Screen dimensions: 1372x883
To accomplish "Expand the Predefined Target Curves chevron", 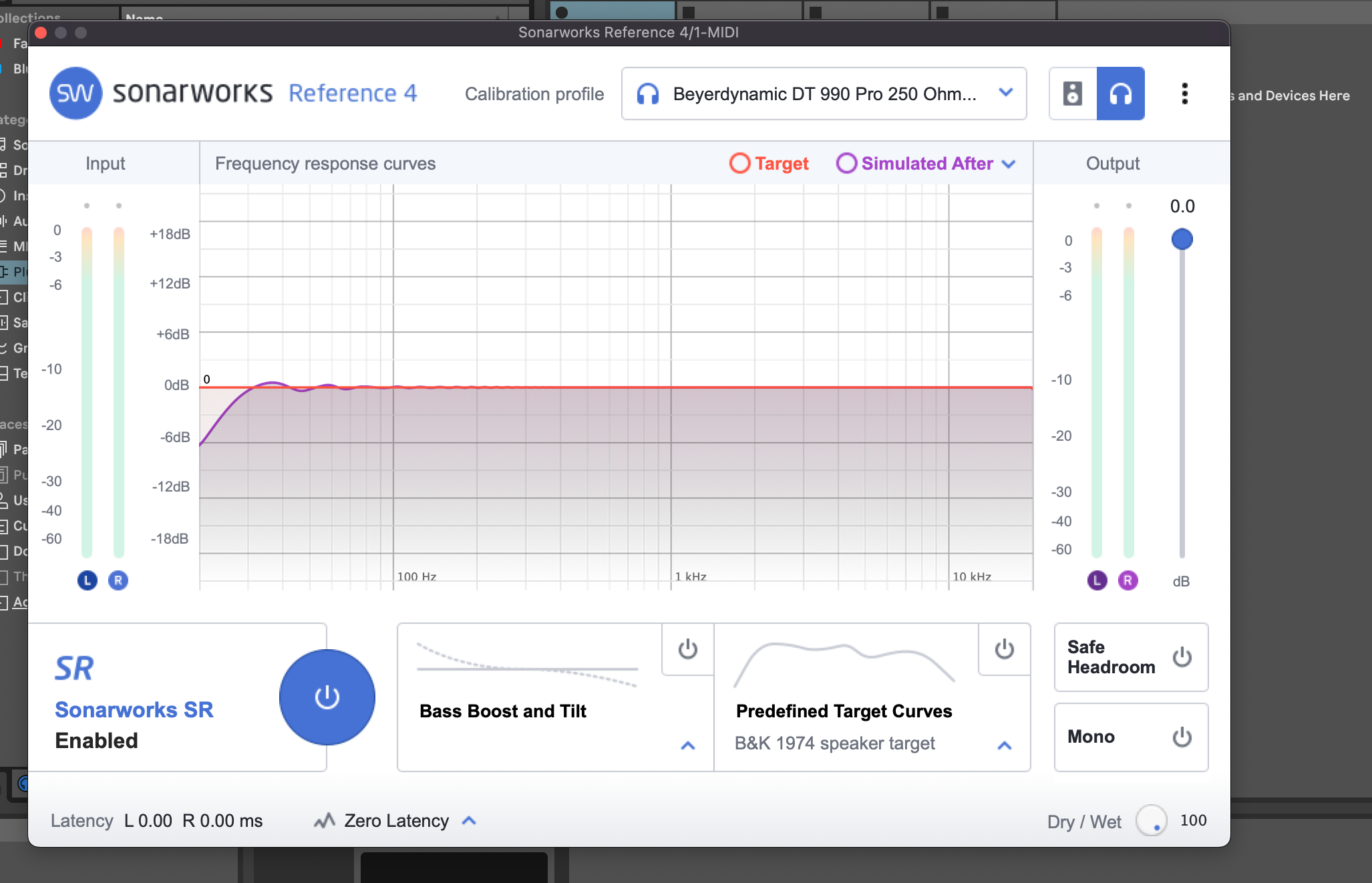I will [x=1004, y=745].
